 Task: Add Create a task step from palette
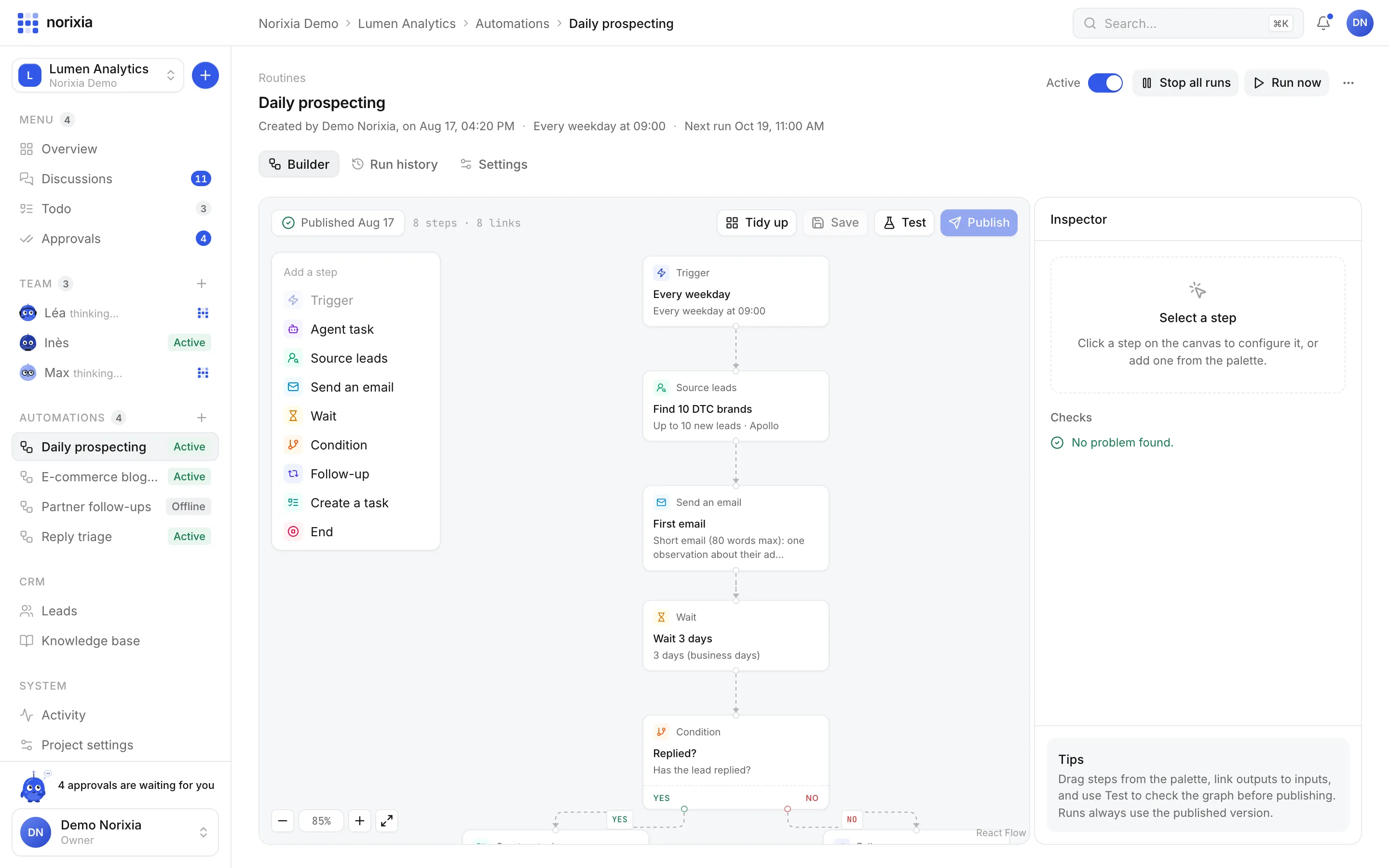pos(356,502)
